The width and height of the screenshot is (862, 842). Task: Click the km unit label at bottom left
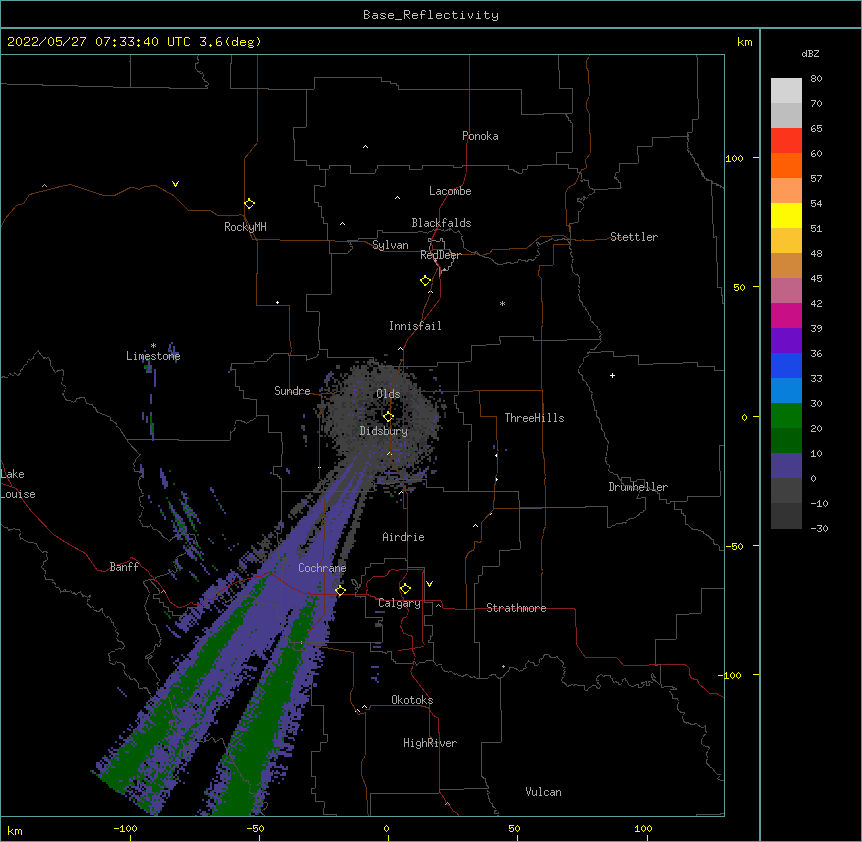click(x=15, y=830)
